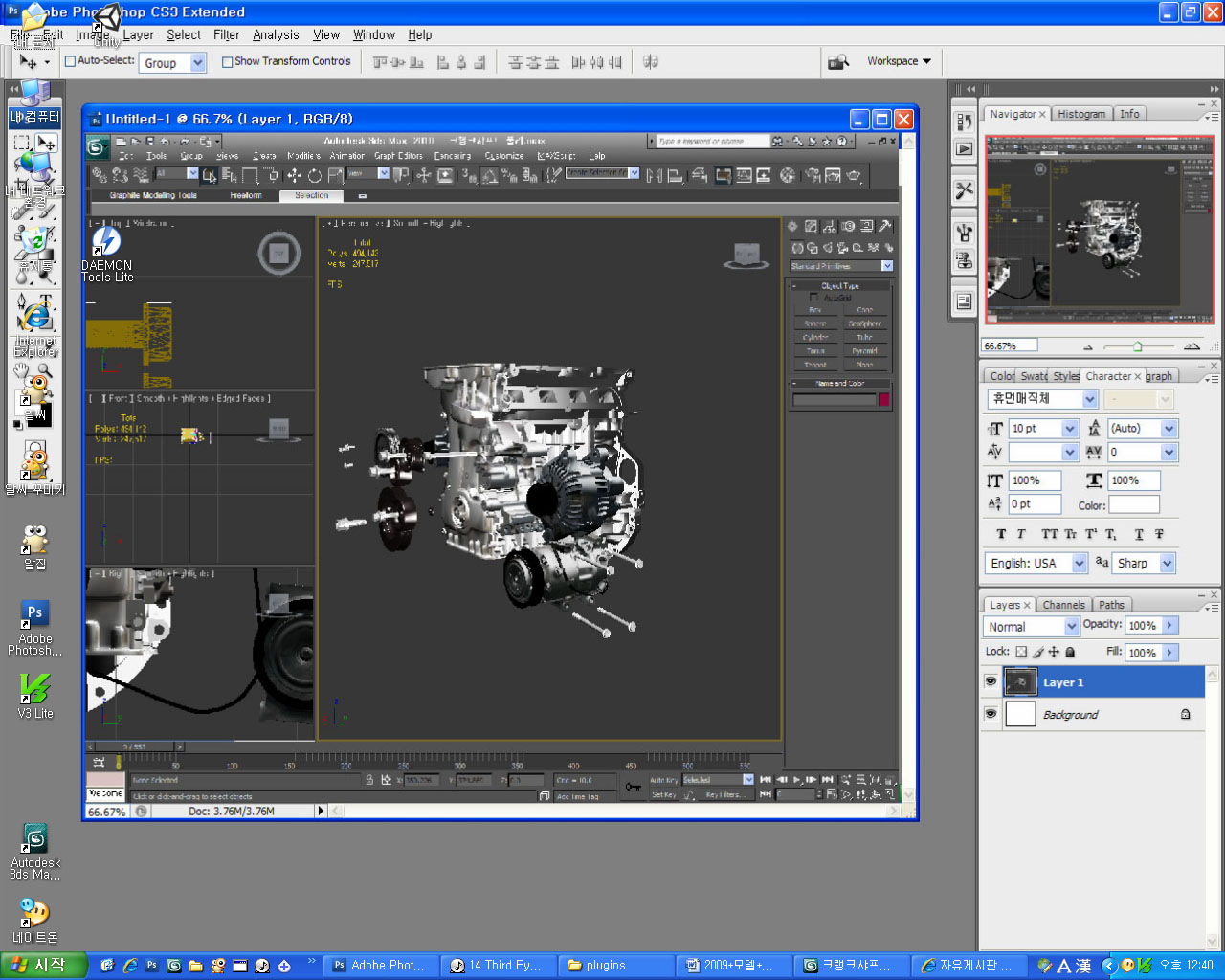Align horizontal centers in options bar
This screenshot has height=980, width=1225.
coord(461,62)
